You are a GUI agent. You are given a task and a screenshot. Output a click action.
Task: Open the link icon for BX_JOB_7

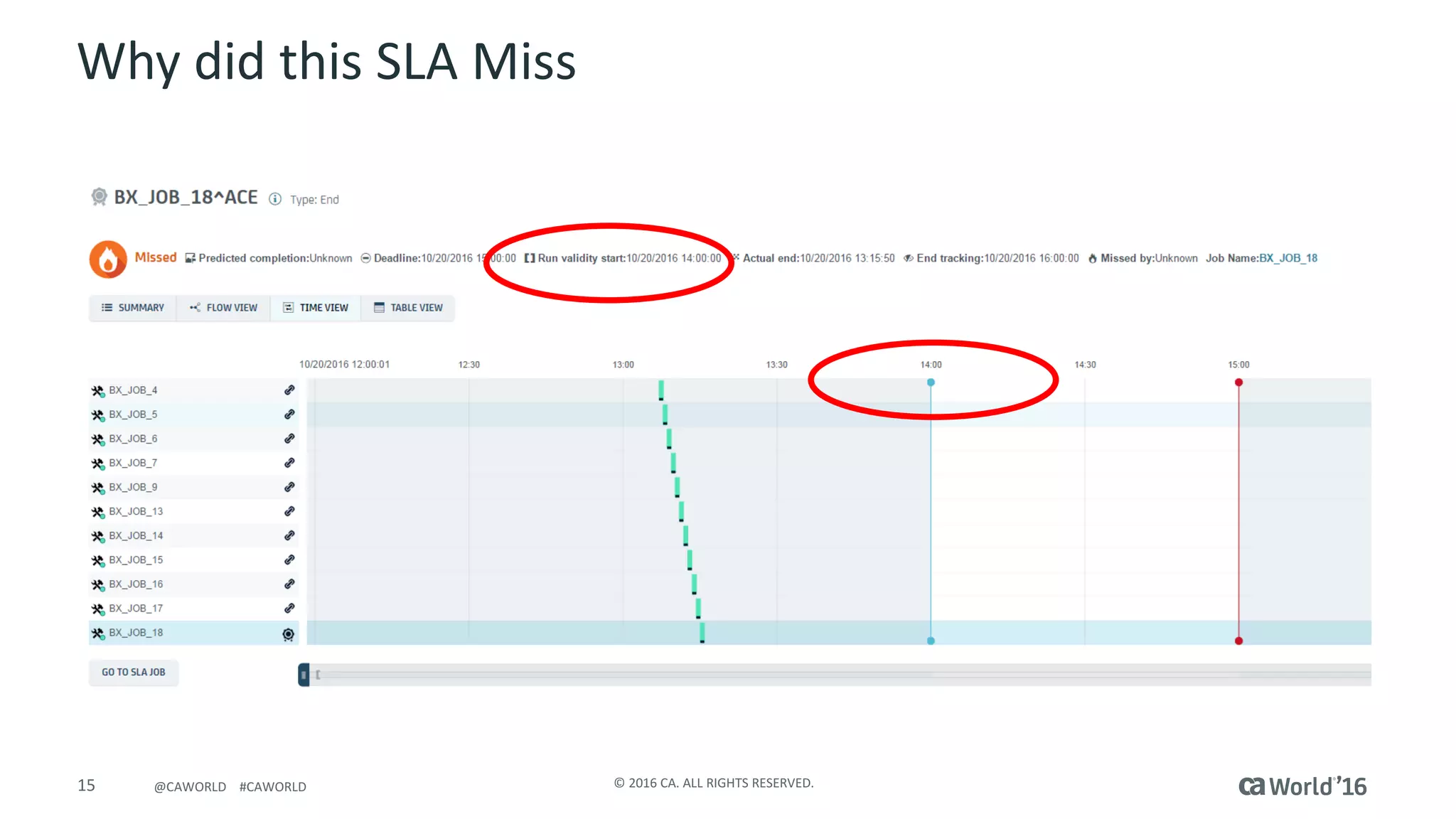point(289,463)
